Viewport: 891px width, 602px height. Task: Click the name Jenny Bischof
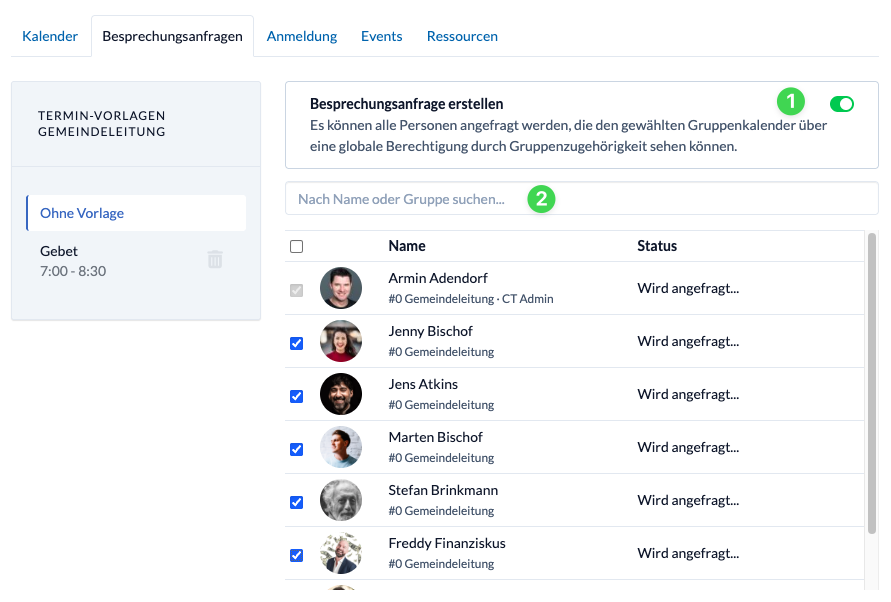(x=430, y=331)
